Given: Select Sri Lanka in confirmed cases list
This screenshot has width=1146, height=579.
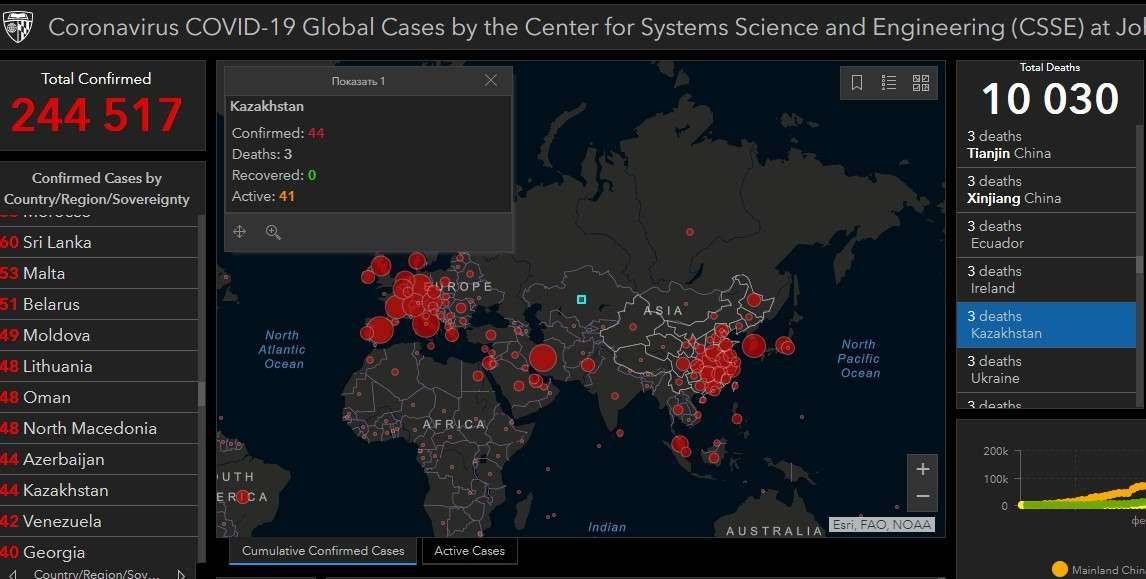Looking at the screenshot, I should pyautogui.click(x=57, y=242).
